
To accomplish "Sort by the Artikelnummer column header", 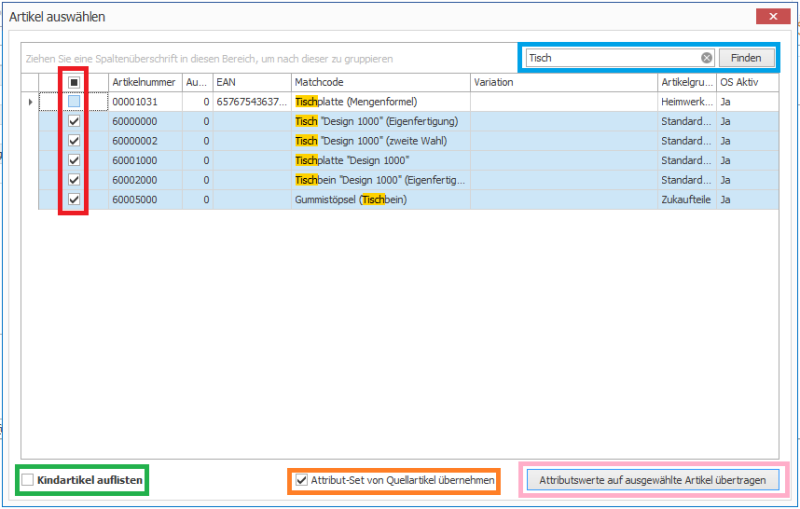I will click(144, 82).
